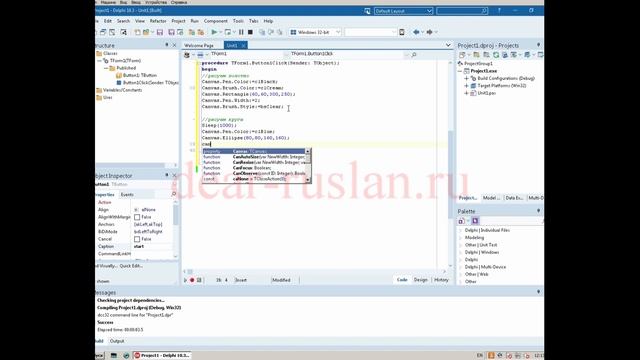Screen dimensions: 640x360
Task: Expand Target Platforms (Win32) node
Action: click(467, 86)
